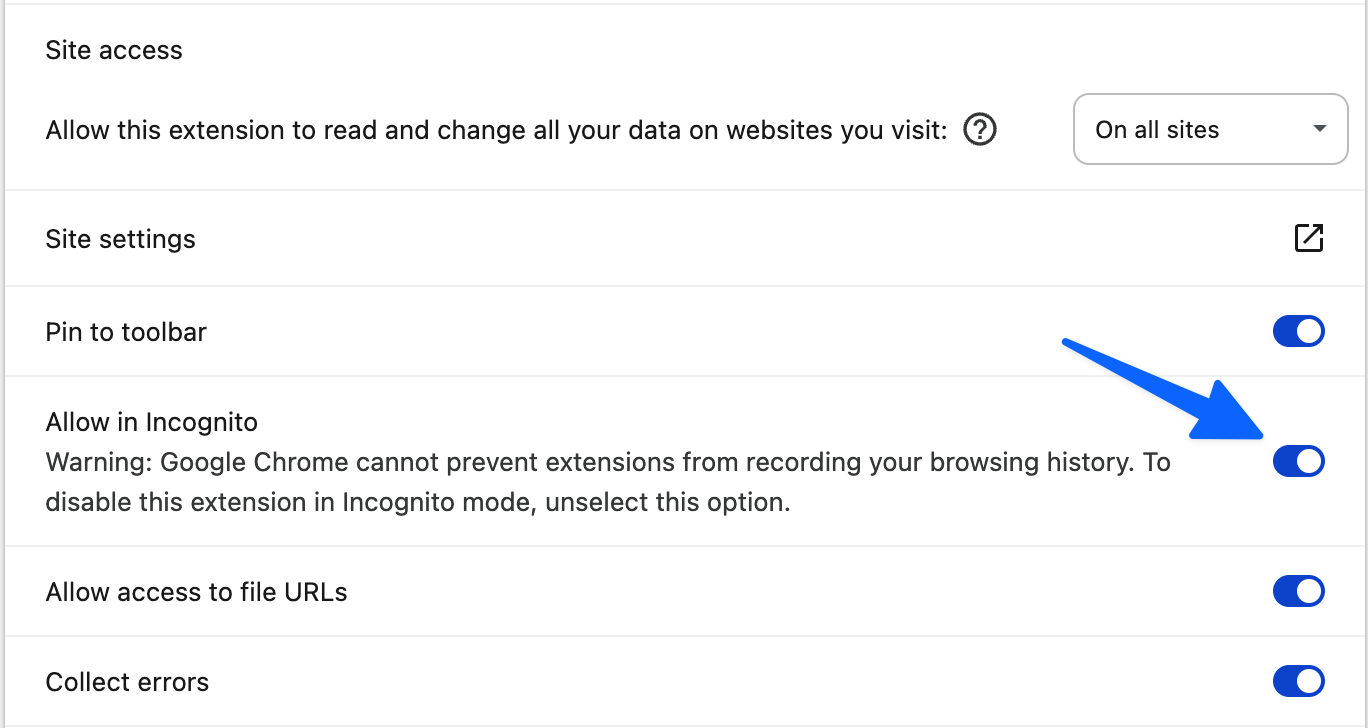Viewport: 1368px width, 728px height.
Task: Click the help tooltip icon after the permissions text
Action: click(x=980, y=129)
